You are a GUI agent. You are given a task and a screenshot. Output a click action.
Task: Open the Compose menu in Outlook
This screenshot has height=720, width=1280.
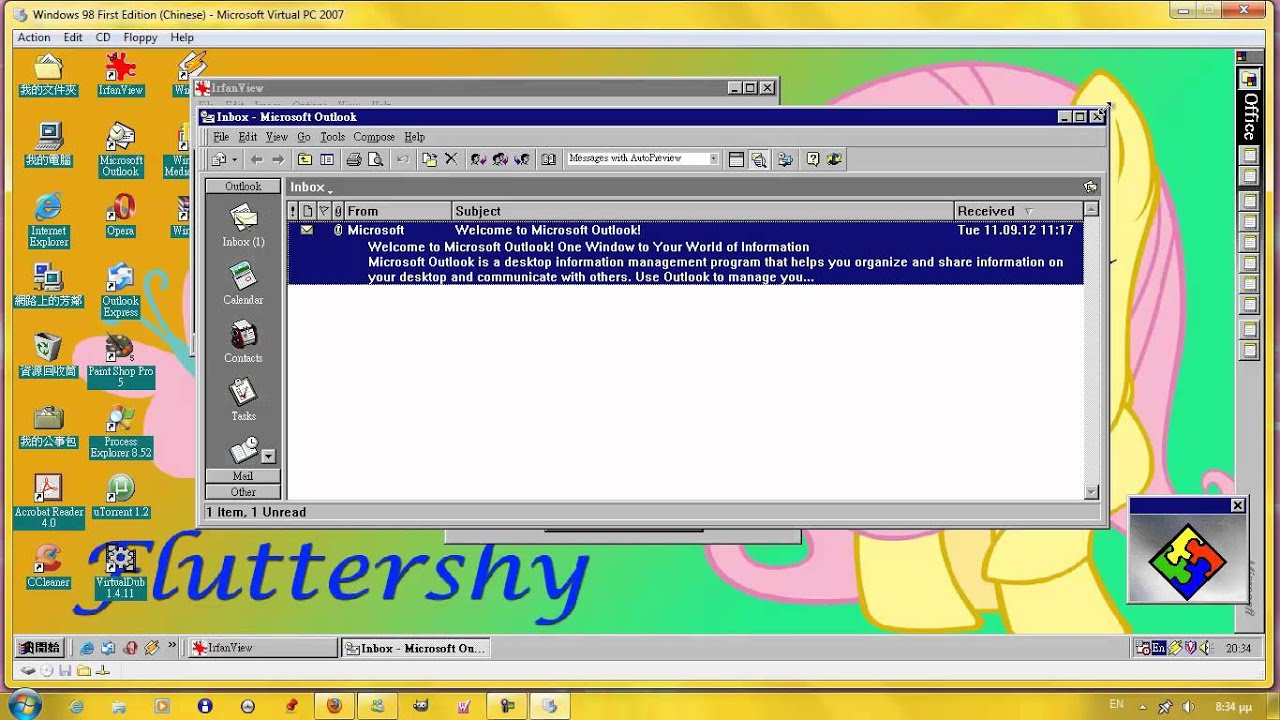(x=374, y=137)
